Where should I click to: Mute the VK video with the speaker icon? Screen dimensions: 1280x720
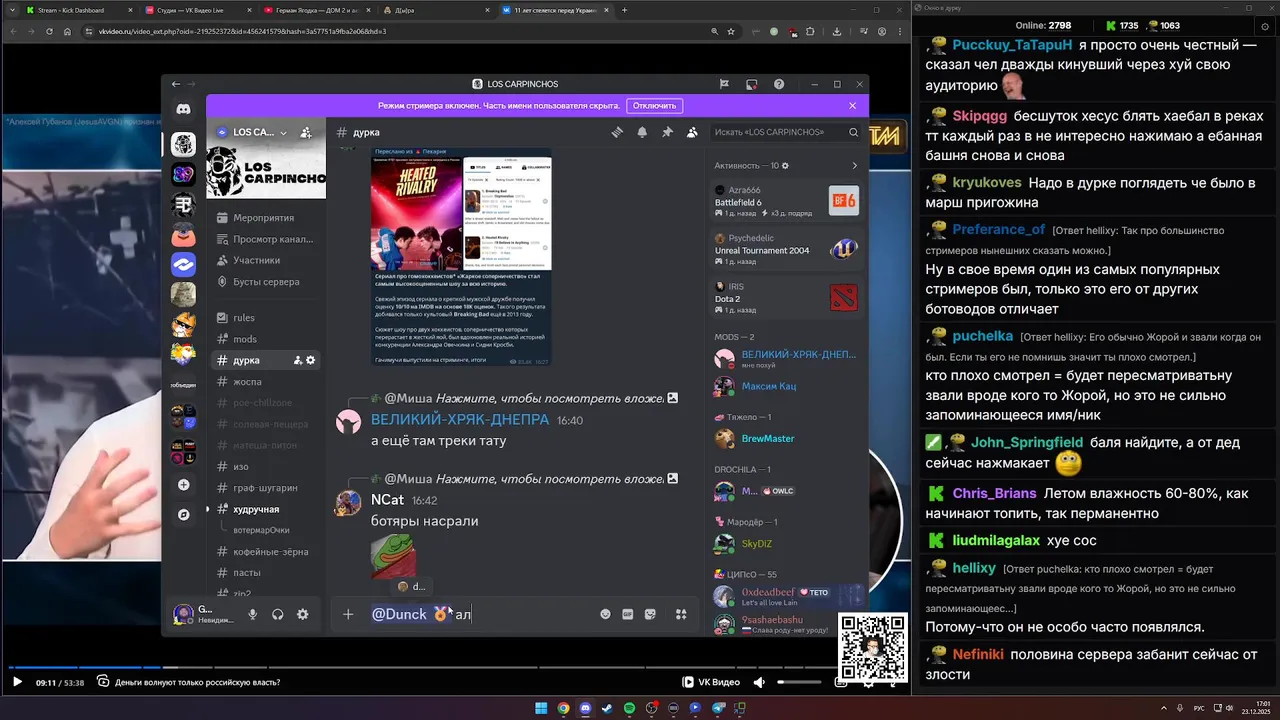[x=759, y=682]
